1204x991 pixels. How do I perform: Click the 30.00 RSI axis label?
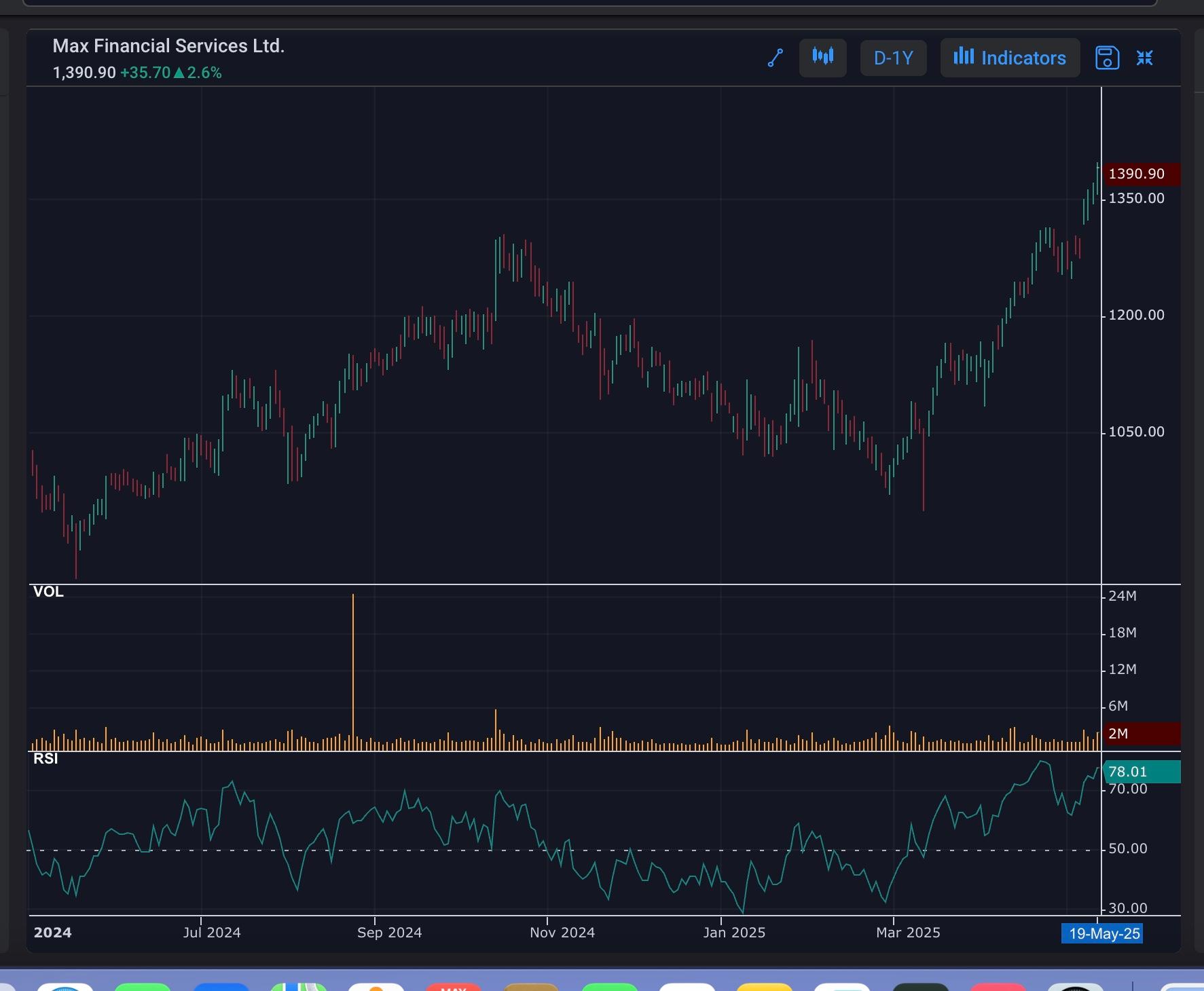point(1128,908)
